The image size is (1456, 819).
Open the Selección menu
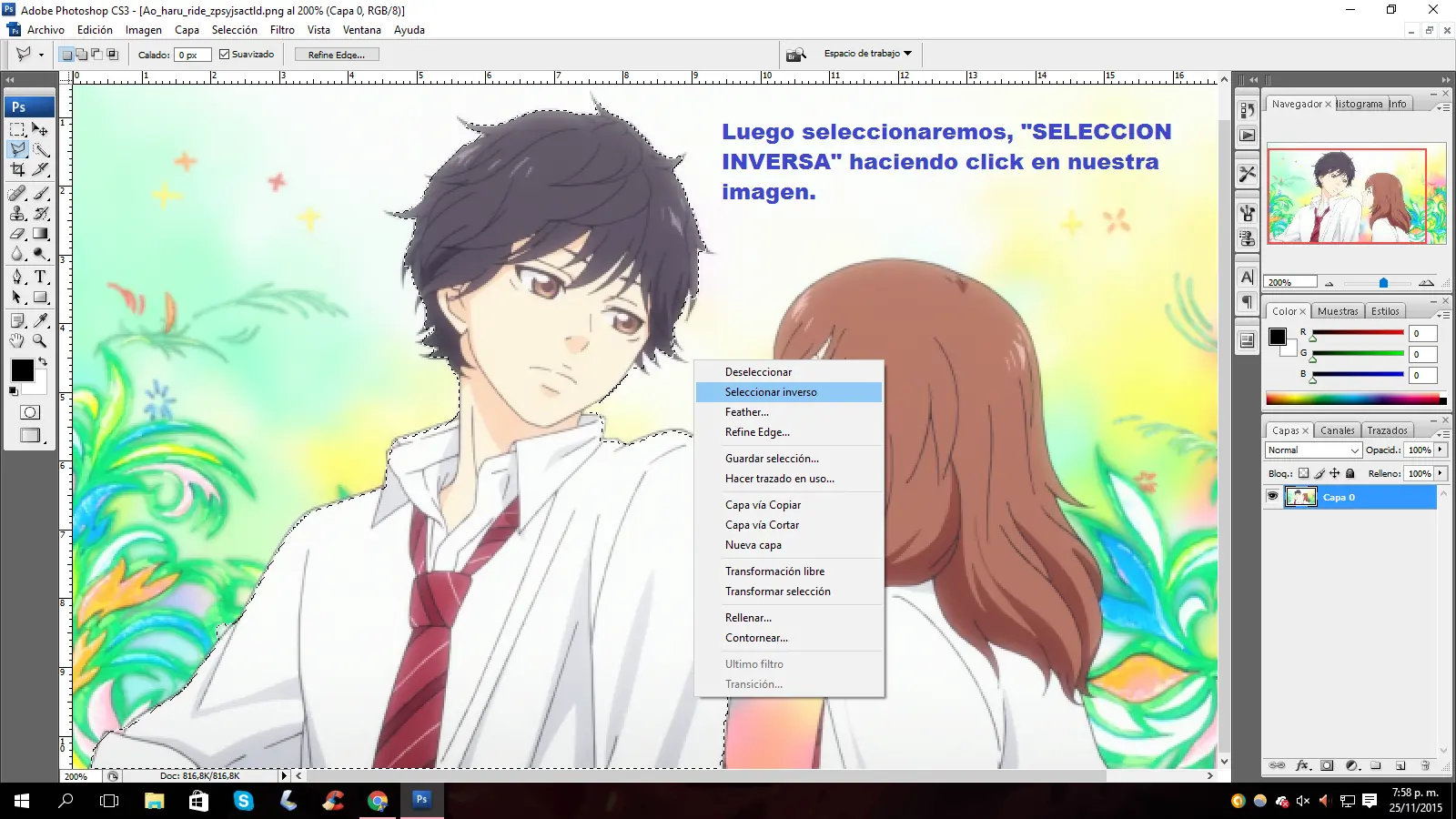pos(235,30)
